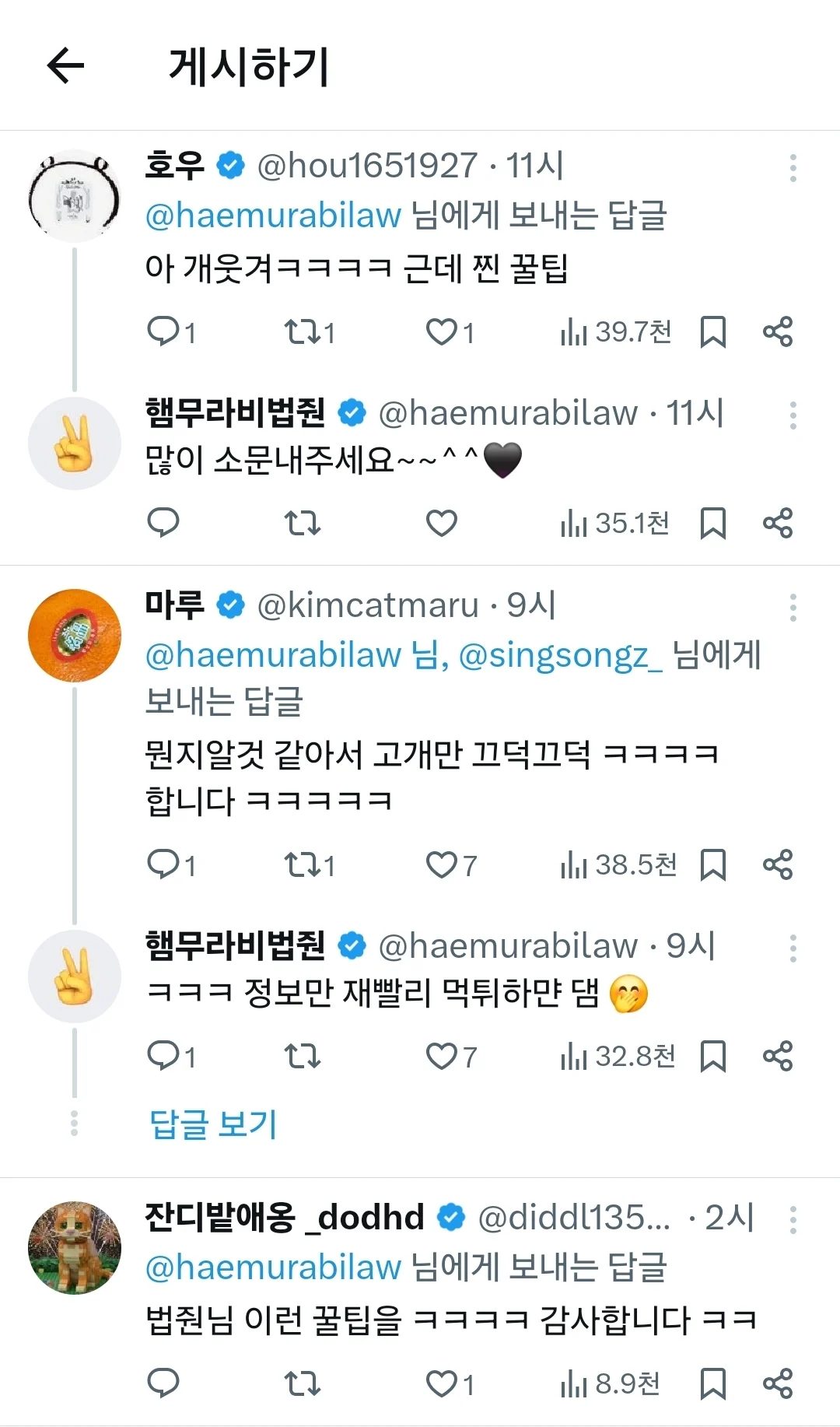This screenshot has height=1427, width=840.
Task: Tap the back arrow in header
Action: click(66, 65)
